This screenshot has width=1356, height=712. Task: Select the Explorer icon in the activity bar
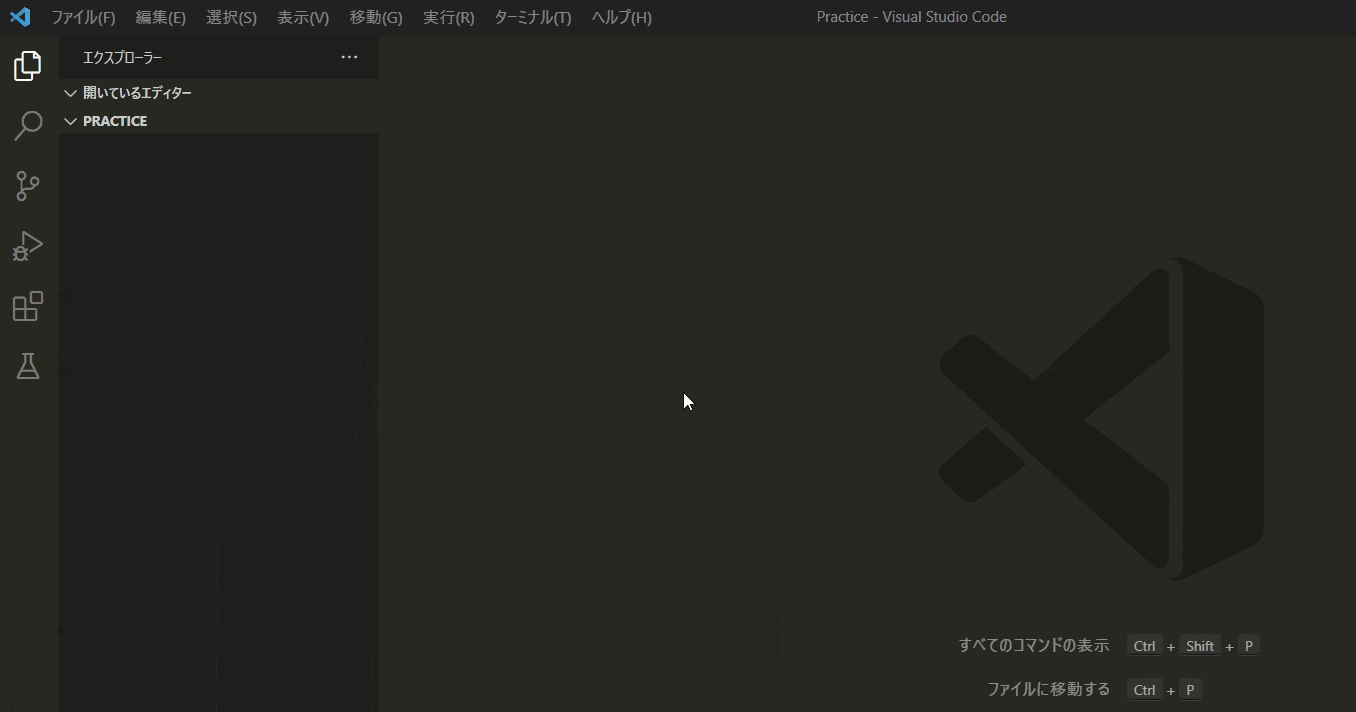pos(26,65)
